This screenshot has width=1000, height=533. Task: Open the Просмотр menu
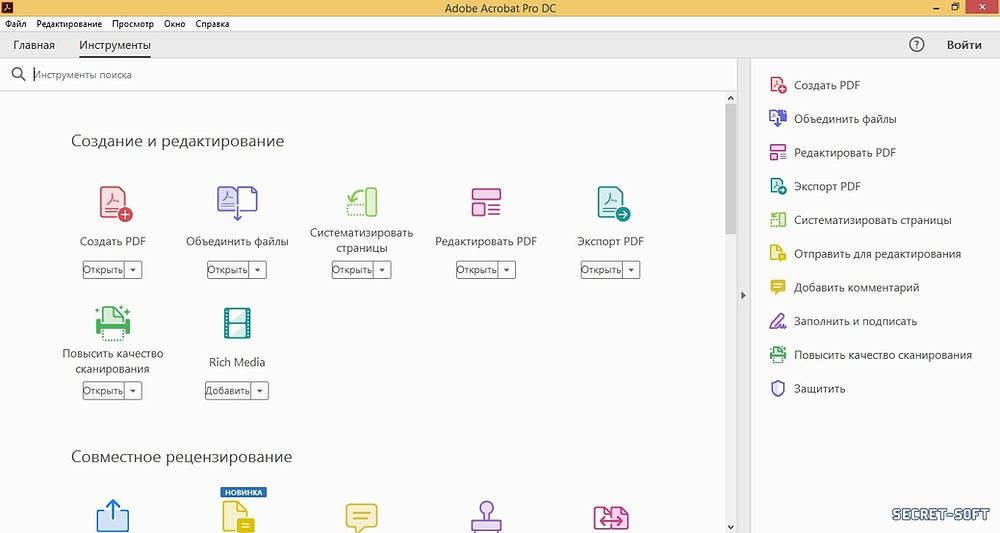click(133, 24)
